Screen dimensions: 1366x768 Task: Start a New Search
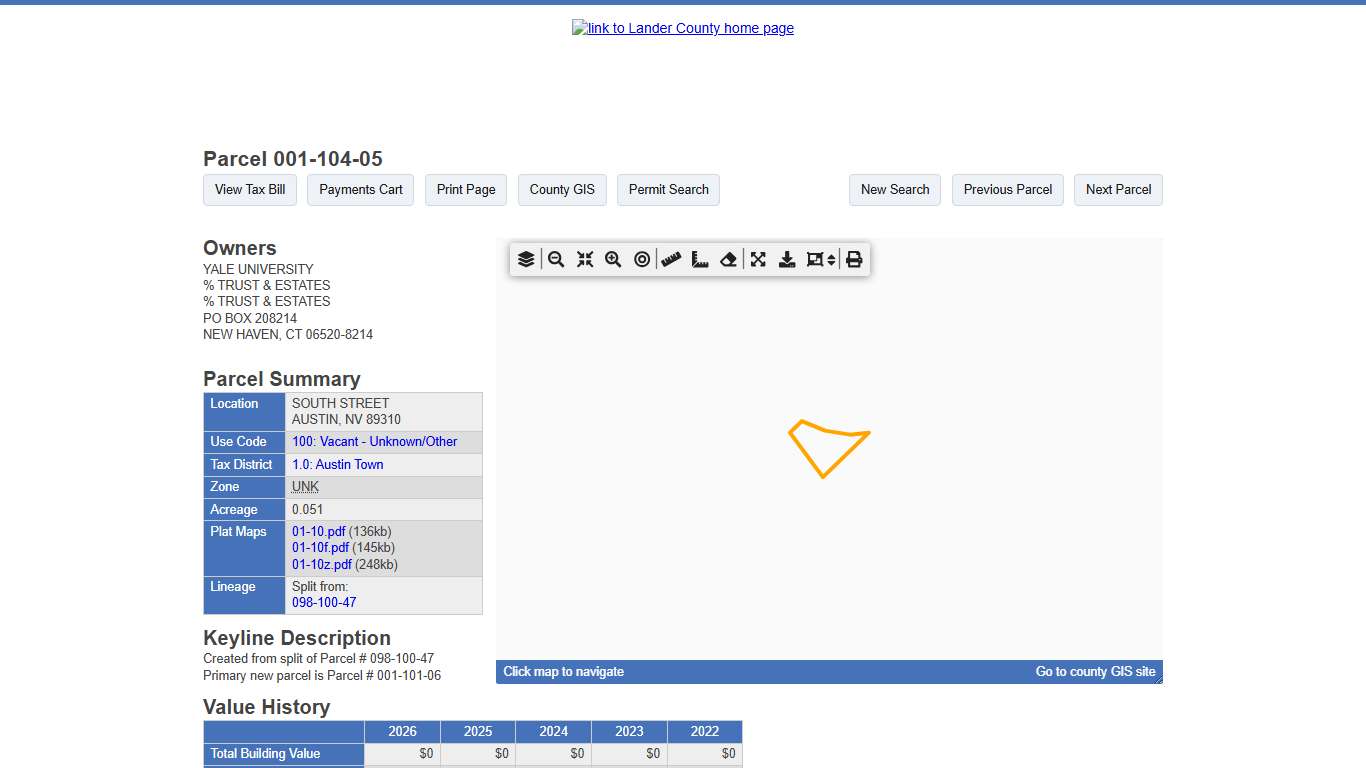[x=895, y=190]
